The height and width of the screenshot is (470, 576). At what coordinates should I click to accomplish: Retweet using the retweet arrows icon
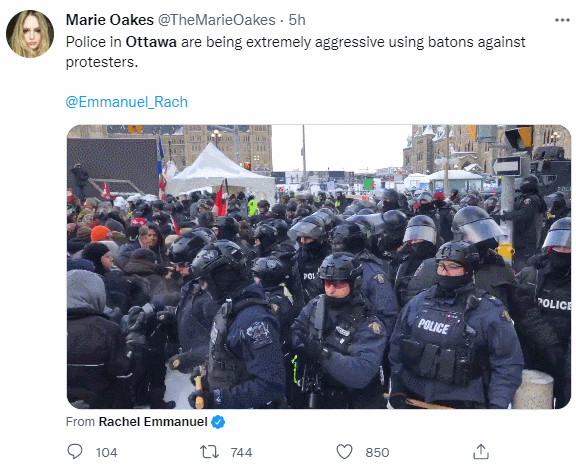click(x=209, y=452)
